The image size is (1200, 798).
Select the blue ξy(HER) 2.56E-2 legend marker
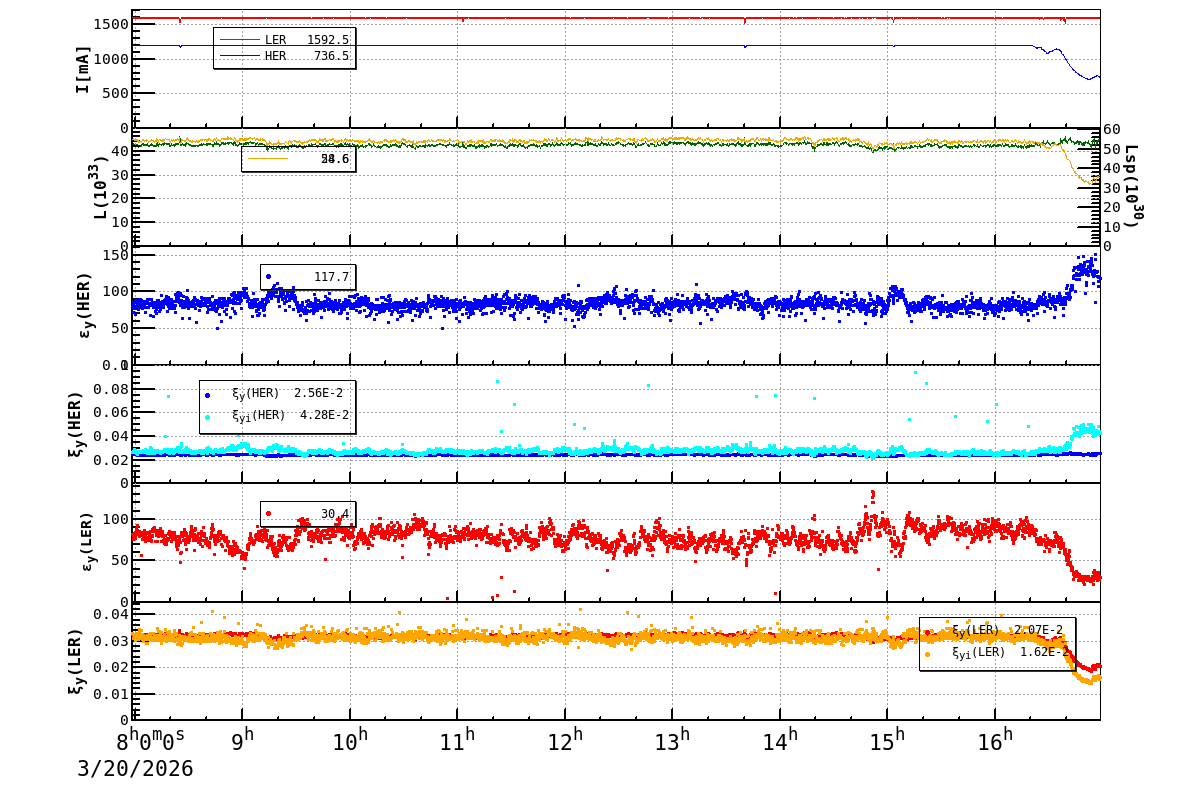coord(207,394)
